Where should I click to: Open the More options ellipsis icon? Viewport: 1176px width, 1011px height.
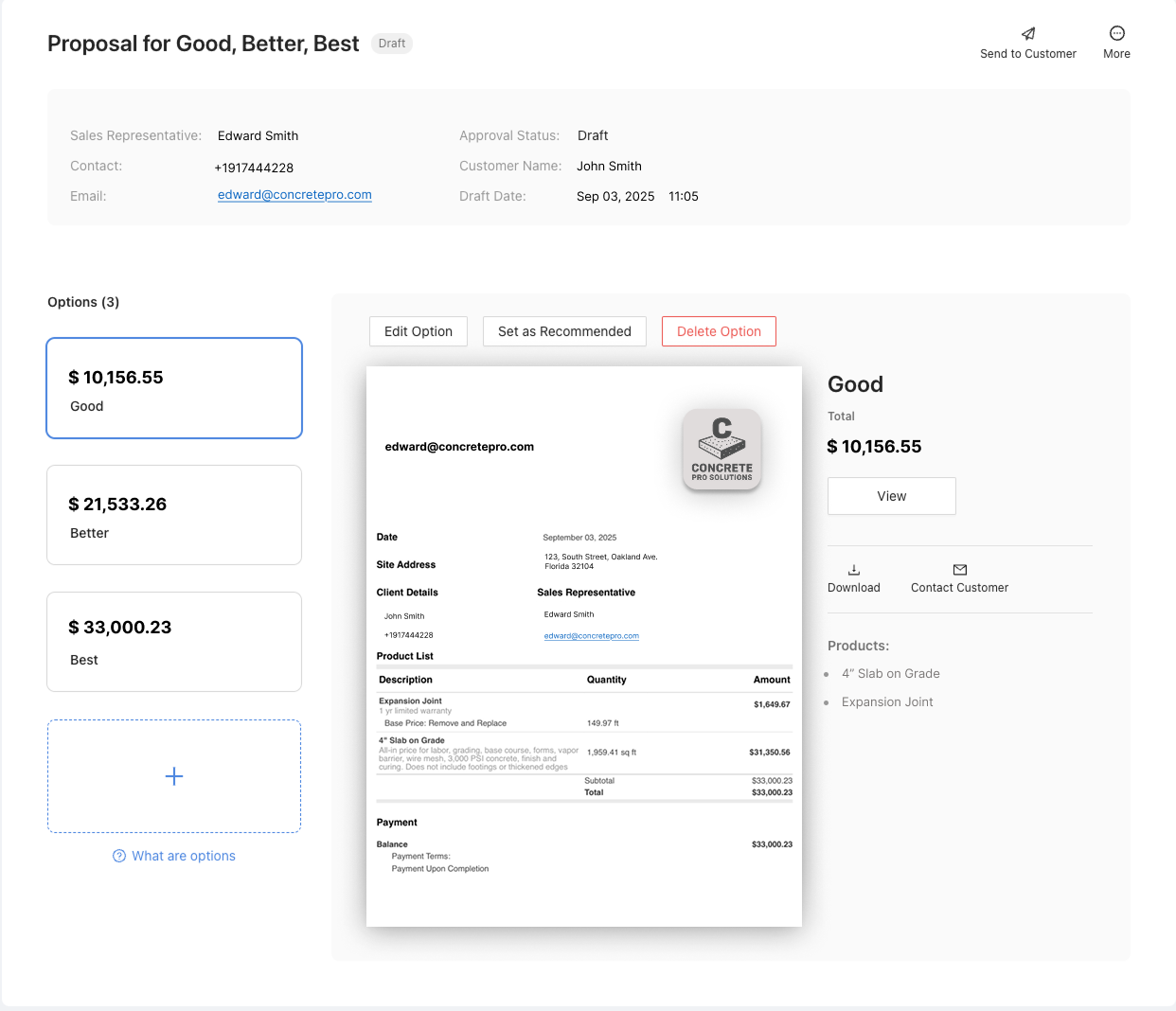(1117, 33)
